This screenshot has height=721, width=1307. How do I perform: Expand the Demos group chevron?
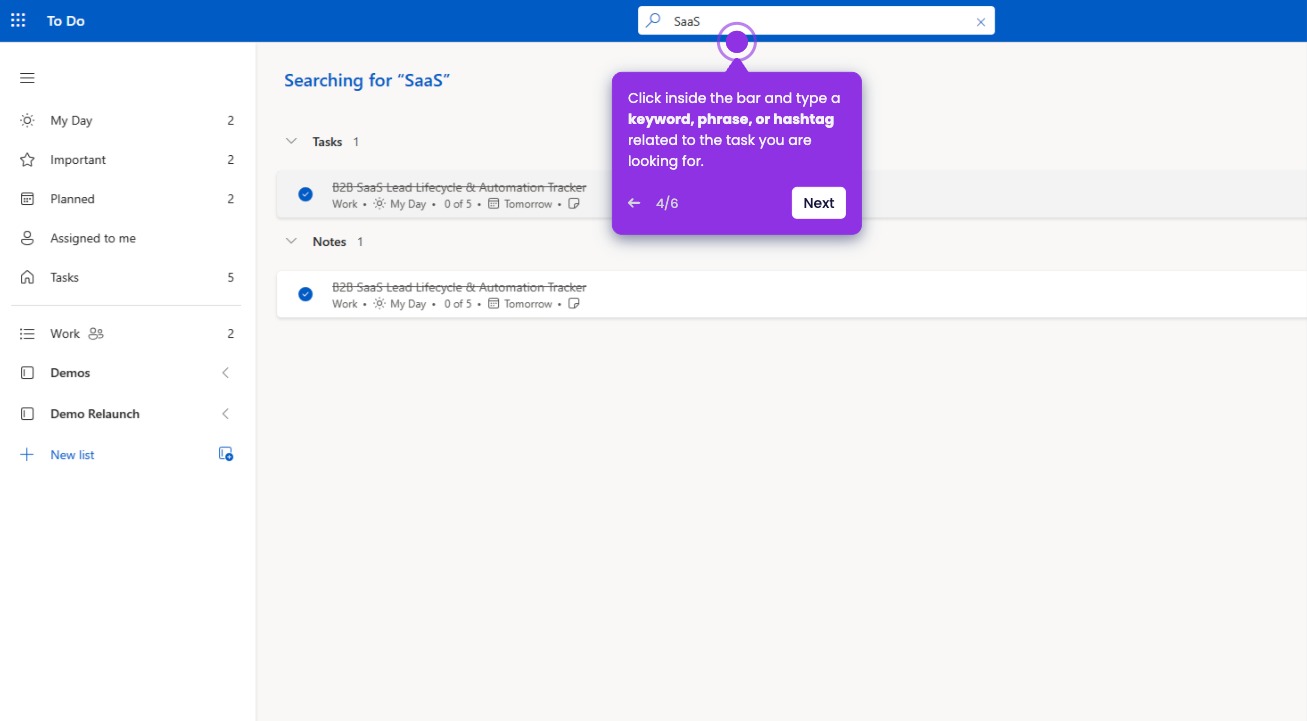coord(226,373)
